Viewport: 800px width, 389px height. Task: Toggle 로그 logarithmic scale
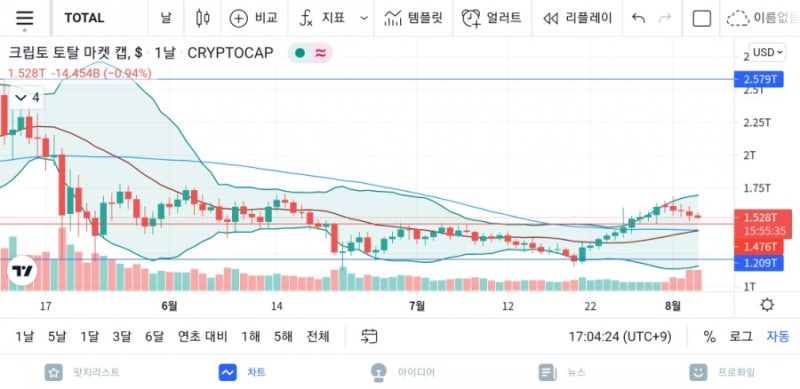pos(740,336)
